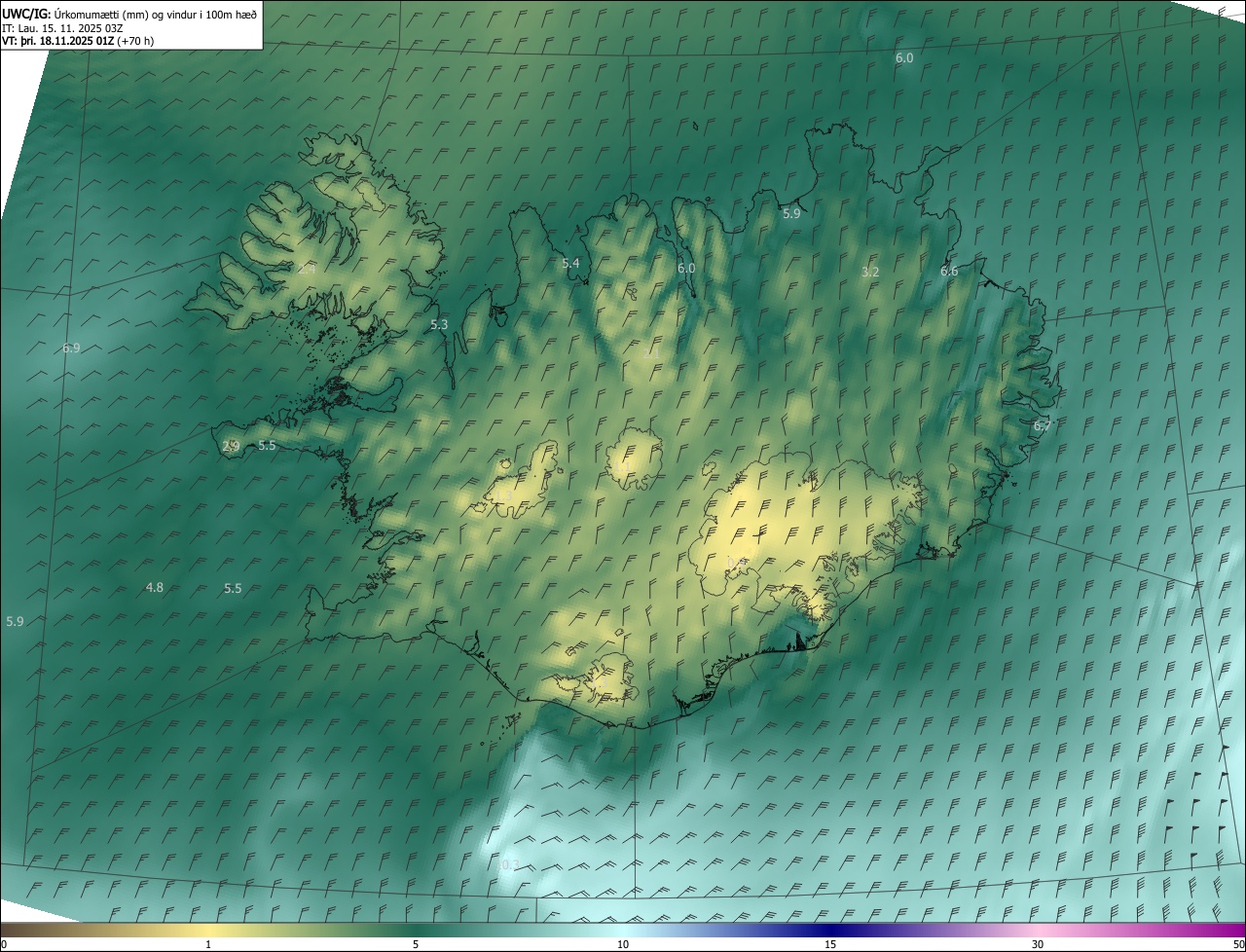Image resolution: width=1246 pixels, height=952 pixels.
Task: Select the 2.9 value on the map
Action: (x=231, y=446)
